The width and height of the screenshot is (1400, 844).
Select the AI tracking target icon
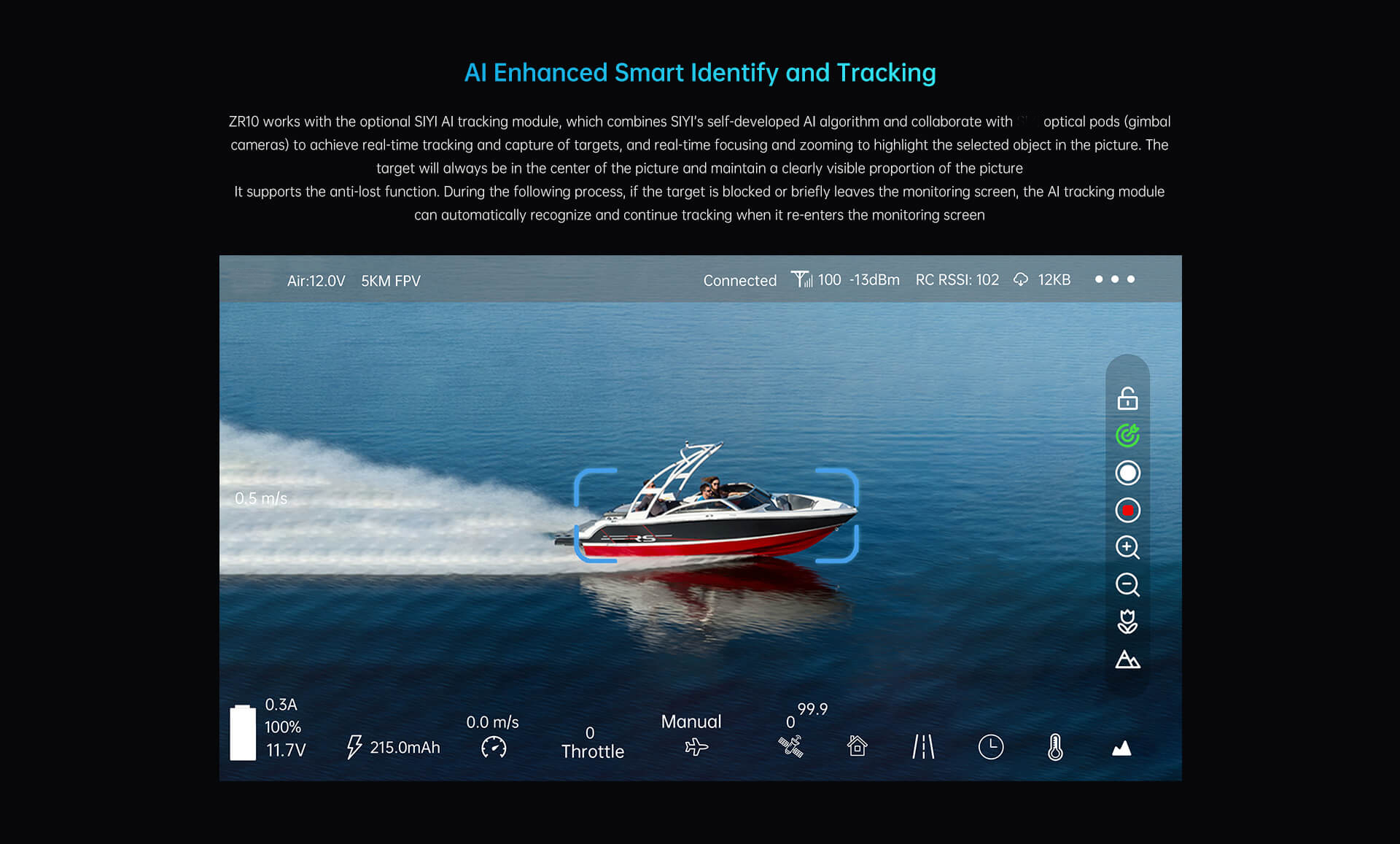[x=1127, y=434]
